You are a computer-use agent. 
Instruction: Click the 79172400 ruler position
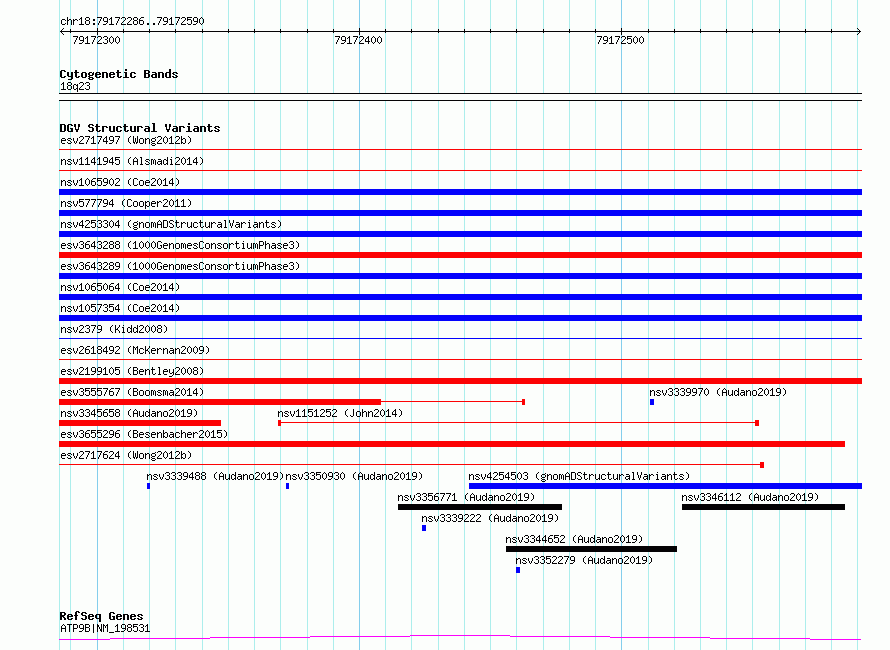pyautogui.click(x=358, y=40)
